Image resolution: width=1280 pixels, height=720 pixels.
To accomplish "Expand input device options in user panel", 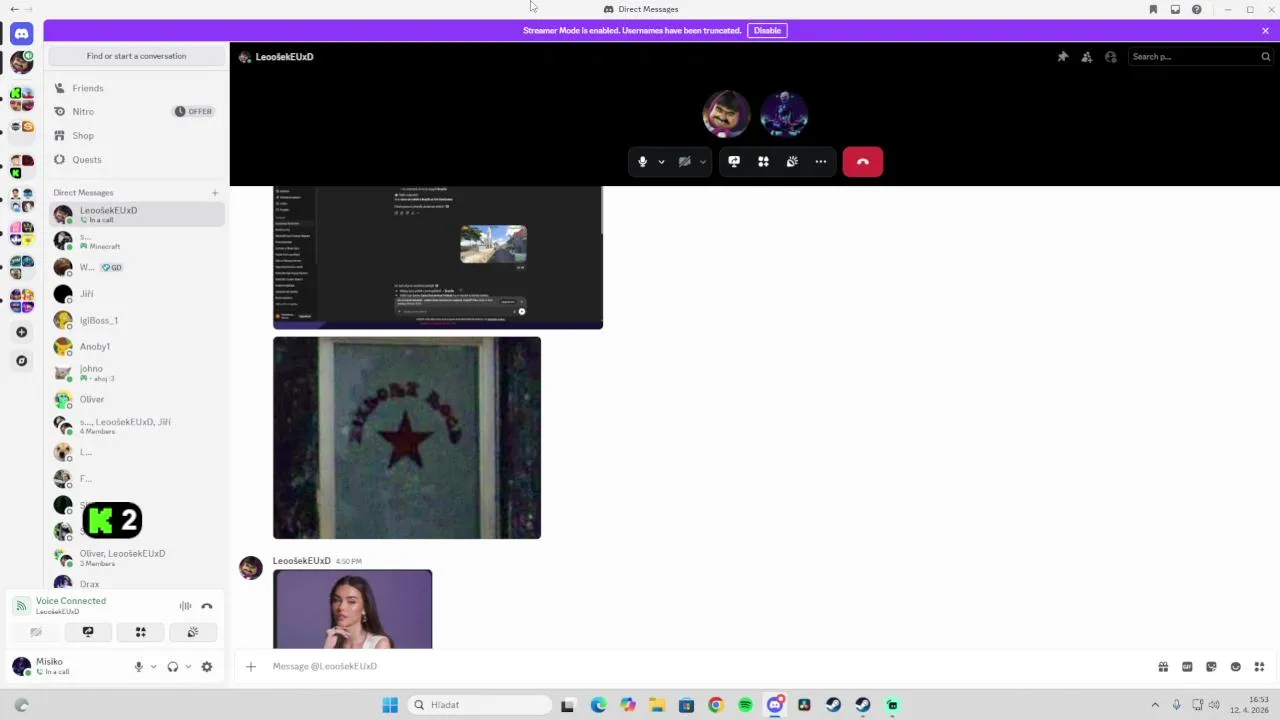I will (x=153, y=667).
